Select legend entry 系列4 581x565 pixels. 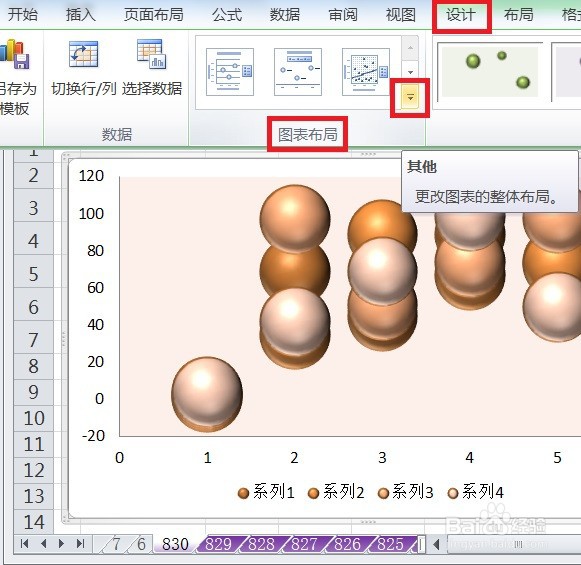pos(475,492)
